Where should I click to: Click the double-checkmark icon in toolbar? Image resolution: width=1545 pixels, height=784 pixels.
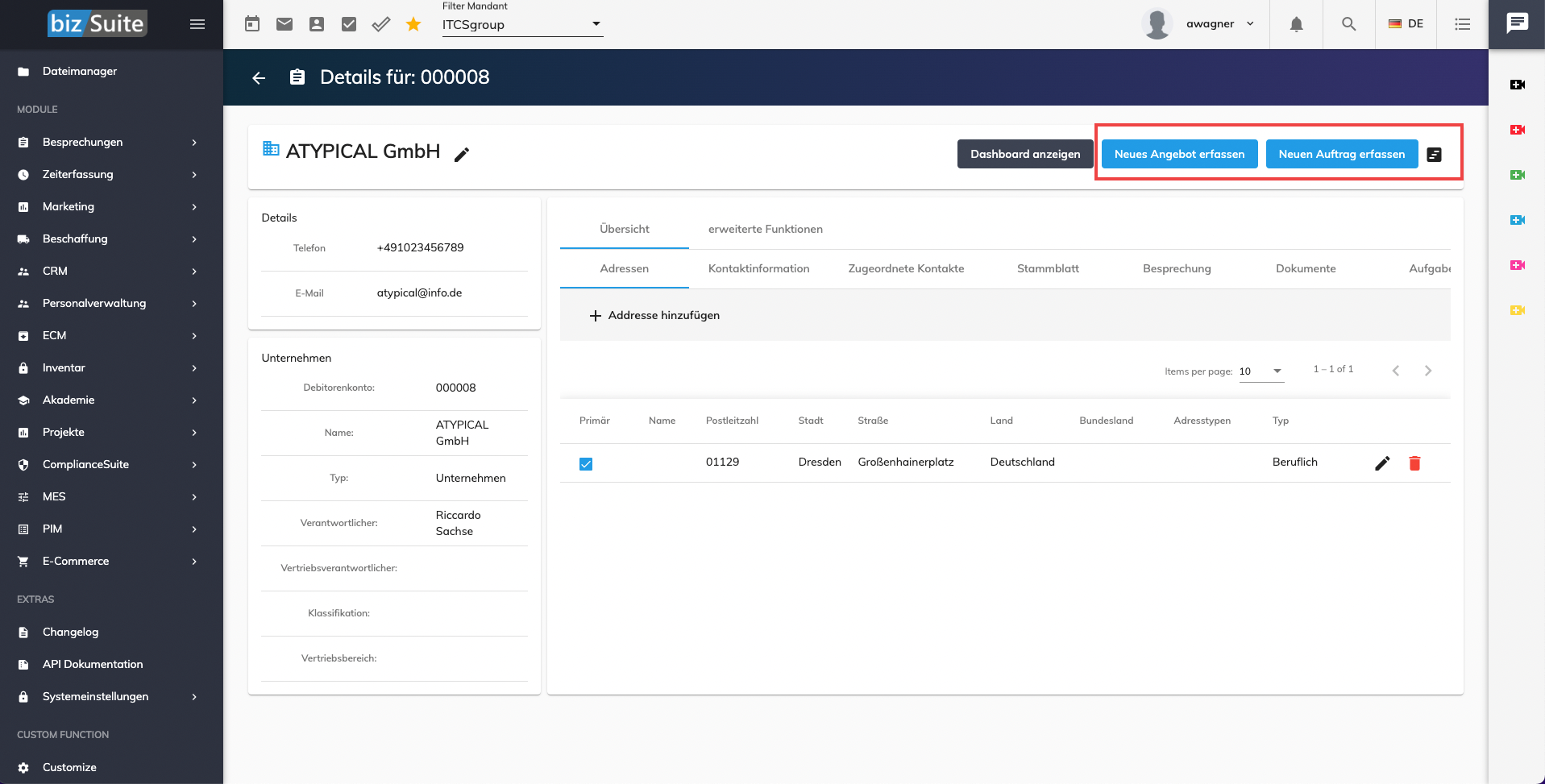point(381,24)
